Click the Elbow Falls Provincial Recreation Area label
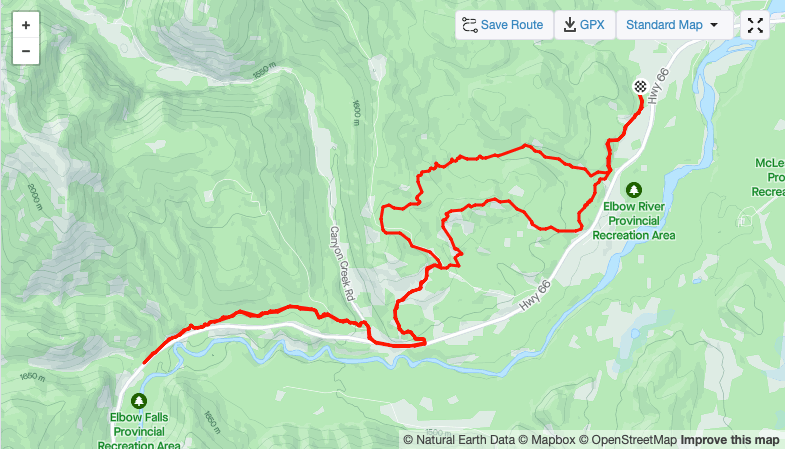Image resolution: width=786 pixels, height=449 pixels. (139, 431)
